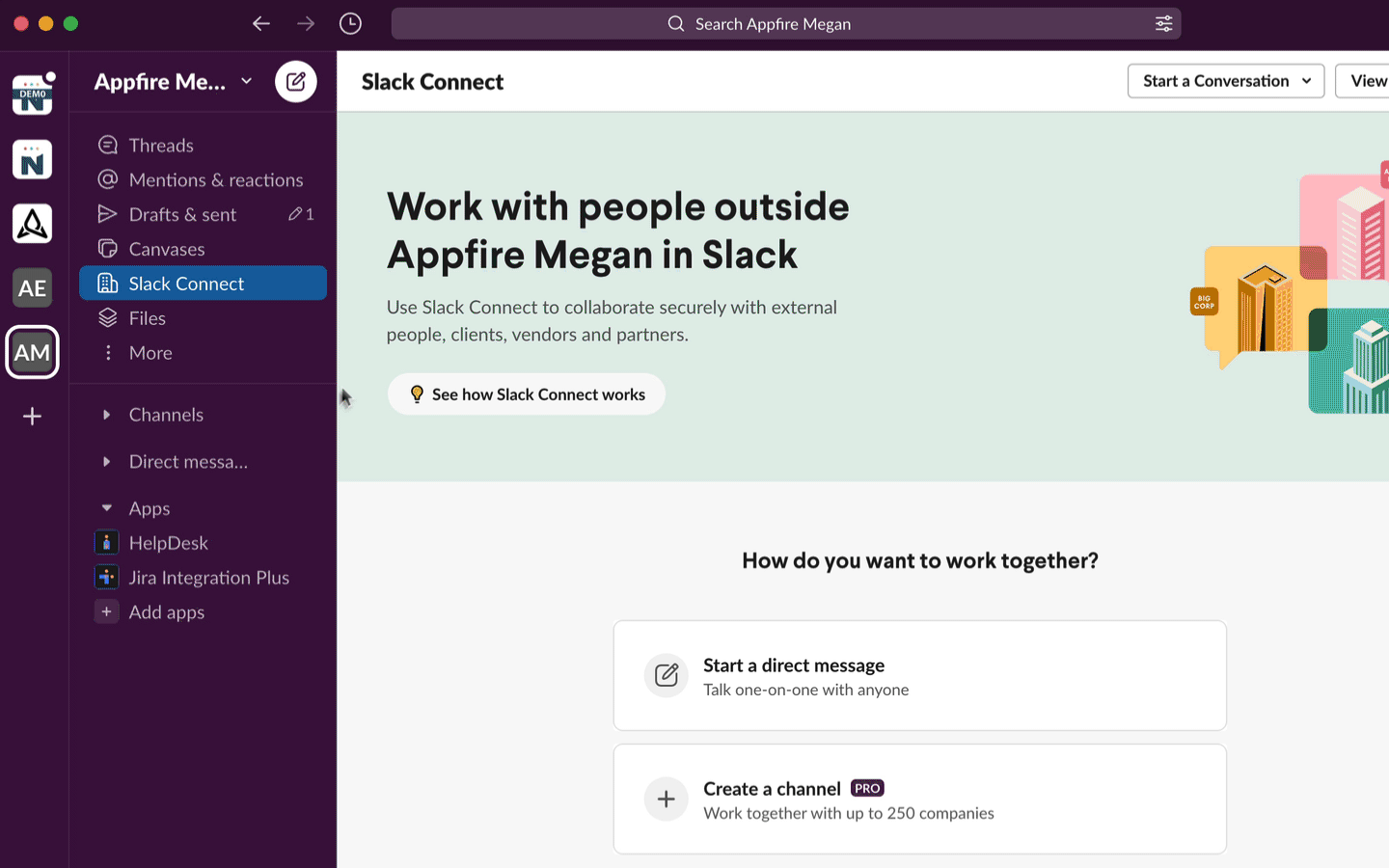Choose the Create a channel card

click(920, 799)
